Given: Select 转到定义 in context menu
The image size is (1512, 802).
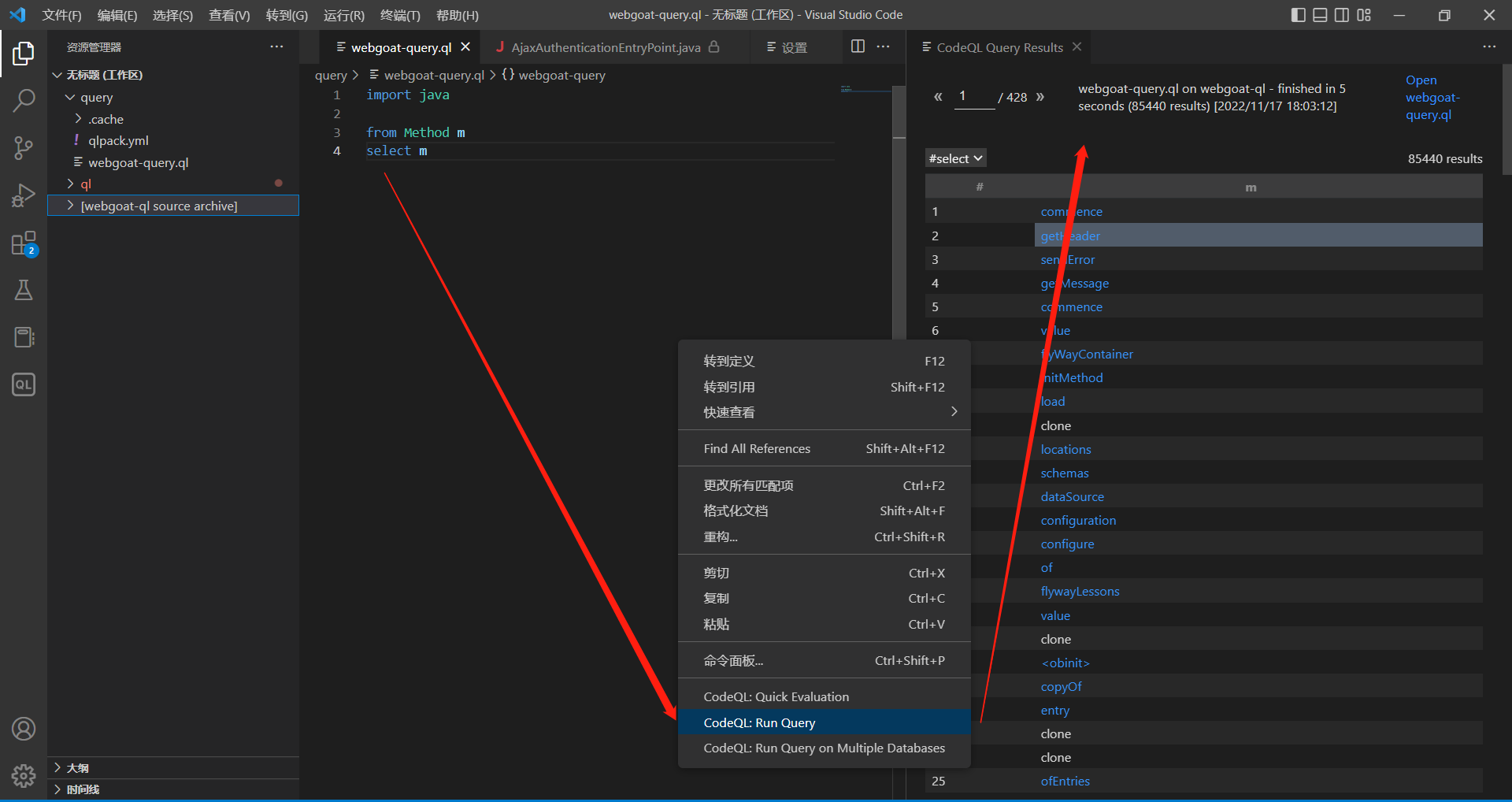Looking at the screenshot, I should 825,361.
